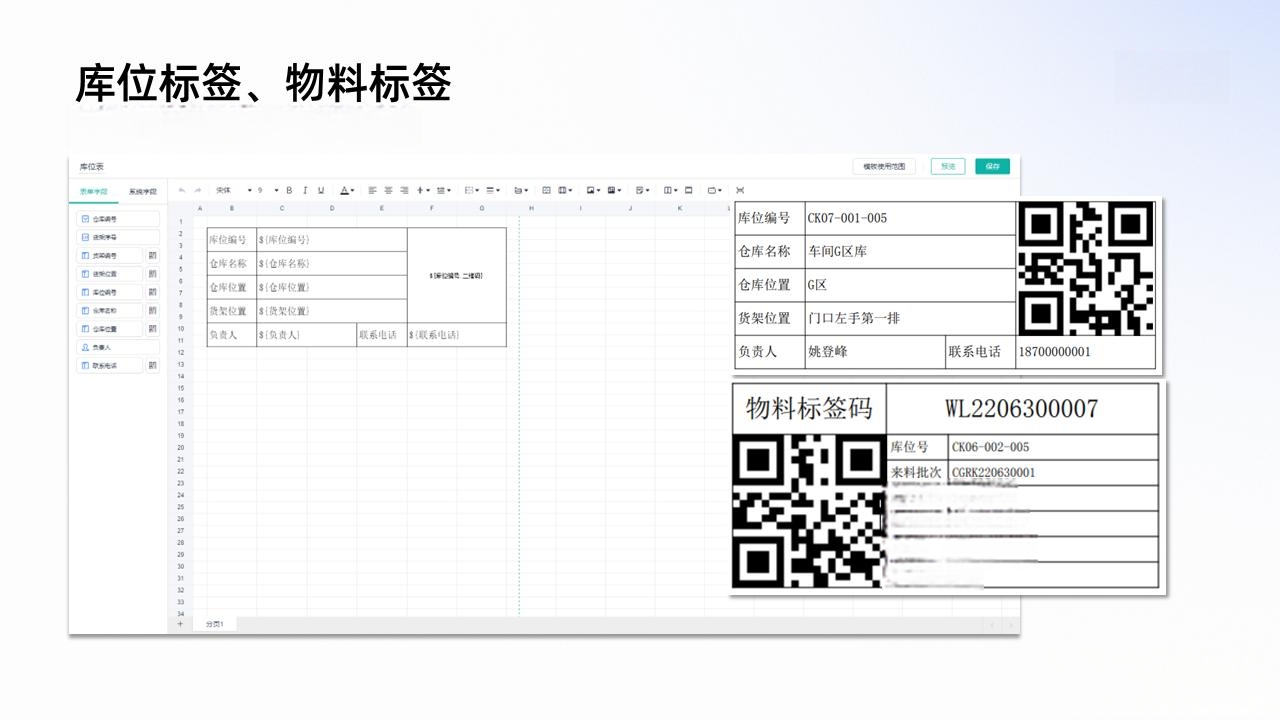Click the CGRK220630001 batch value

pyautogui.click(x=993, y=472)
